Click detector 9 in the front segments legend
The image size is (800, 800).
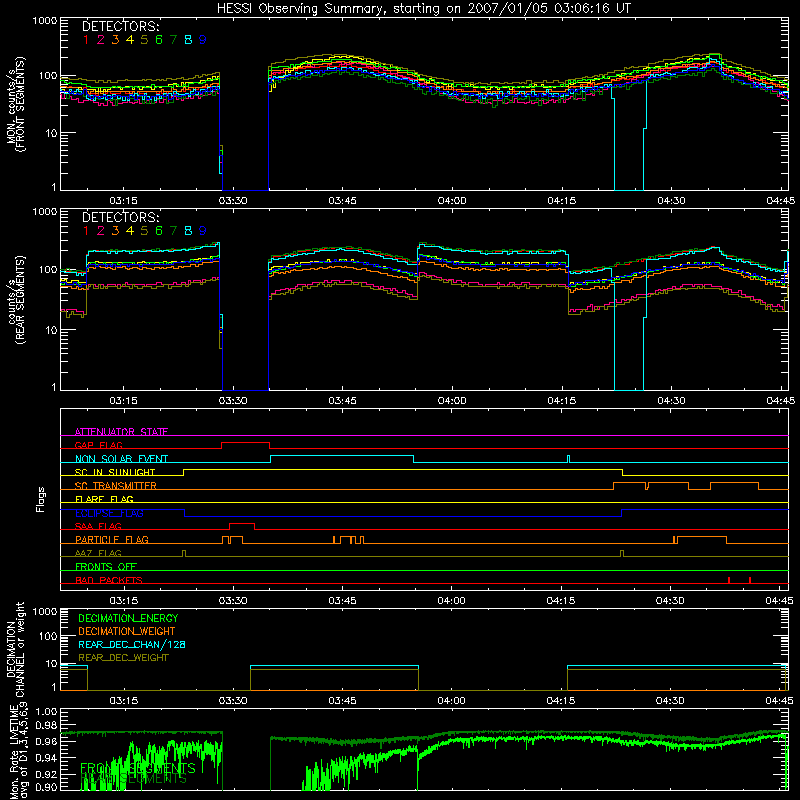click(203, 40)
